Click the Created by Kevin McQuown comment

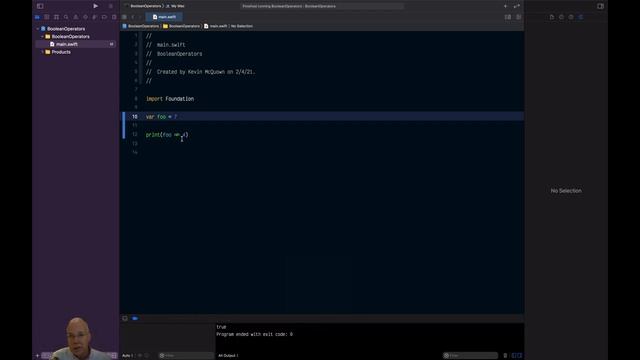point(200,72)
